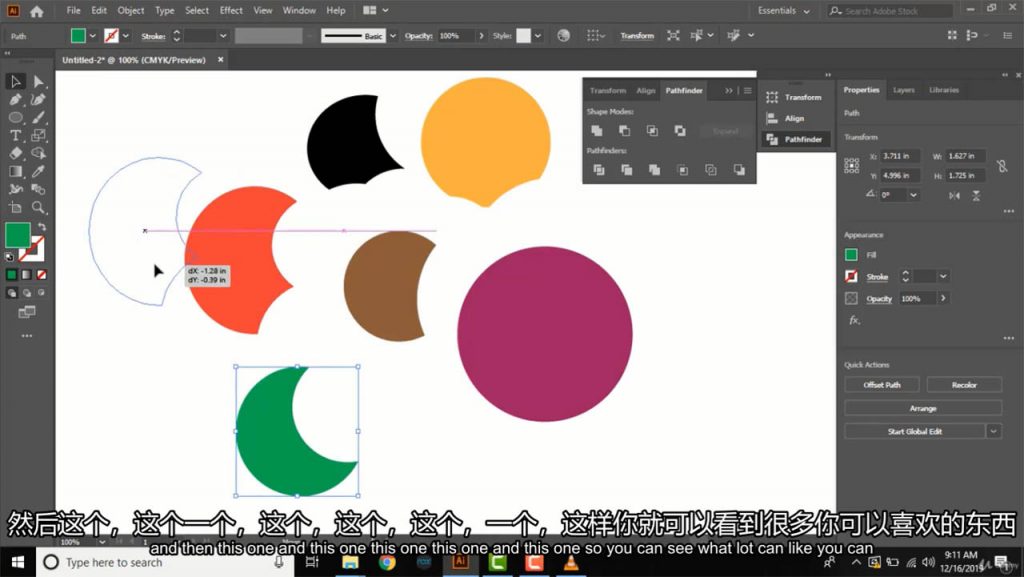Open the fx effects menu in Appearance
This screenshot has height=577, width=1024.
pyautogui.click(x=854, y=320)
